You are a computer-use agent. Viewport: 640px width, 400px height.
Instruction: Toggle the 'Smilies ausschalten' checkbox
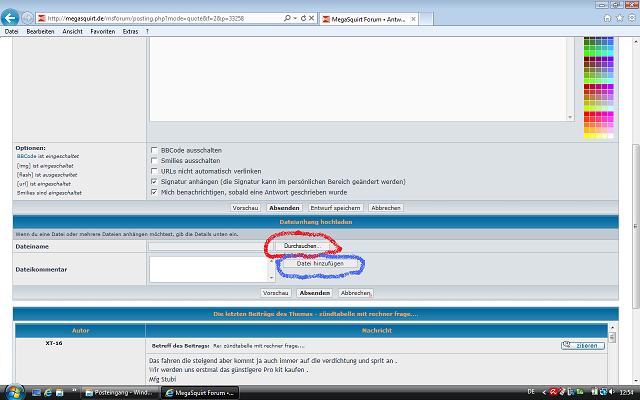pyautogui.click(x=153, y=160)
